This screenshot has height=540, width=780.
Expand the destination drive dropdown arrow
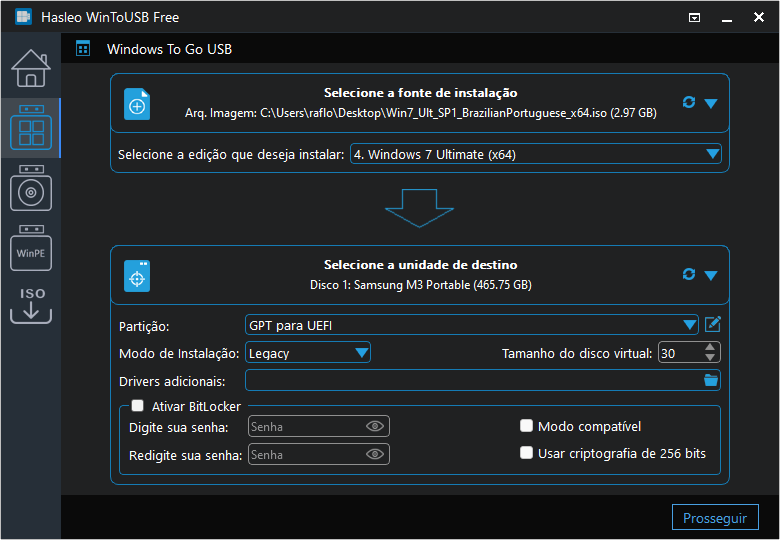[711, 275]
